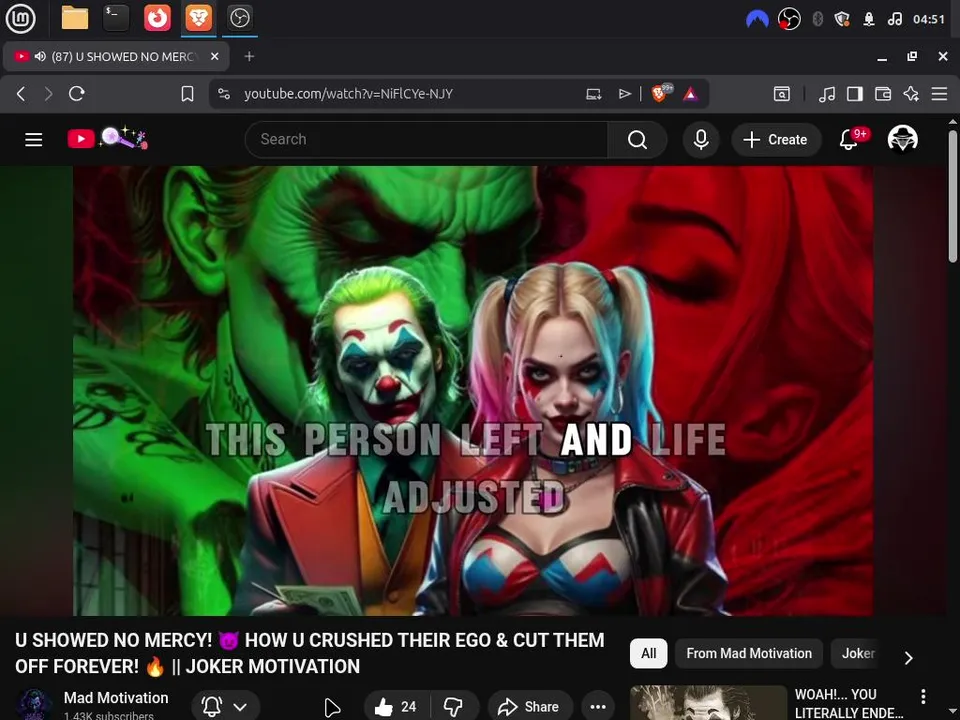
Task: Open the YouTube guide menu
Action: click(34, 140)
